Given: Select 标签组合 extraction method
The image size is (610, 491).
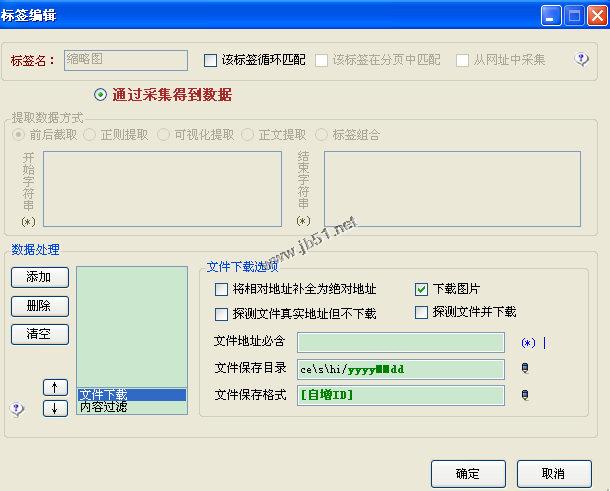Looking at the screenshot, I should (321, 135).
